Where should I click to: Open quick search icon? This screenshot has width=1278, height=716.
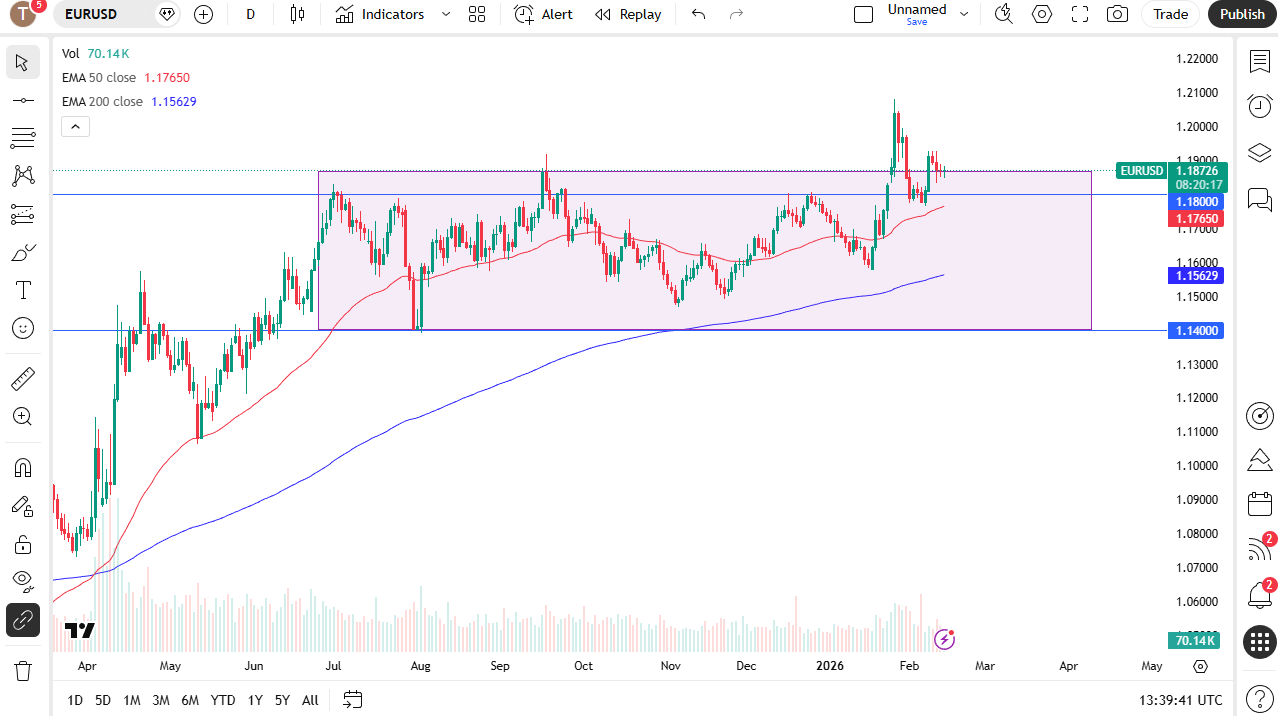click(1004, 14)
